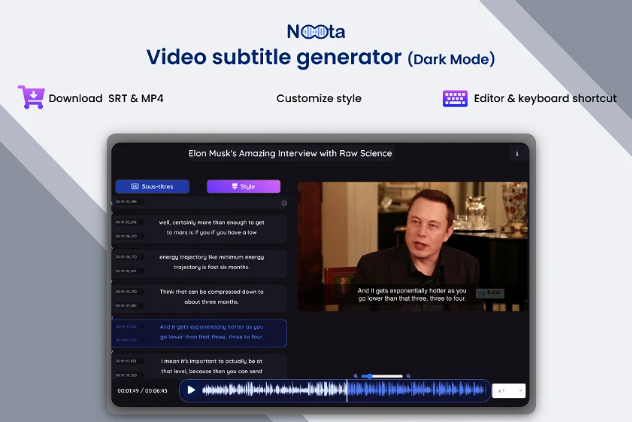Click the burned-in subtitle caption on the video
The width and height of the screenshot is (632, 422).
coord(412,295)
